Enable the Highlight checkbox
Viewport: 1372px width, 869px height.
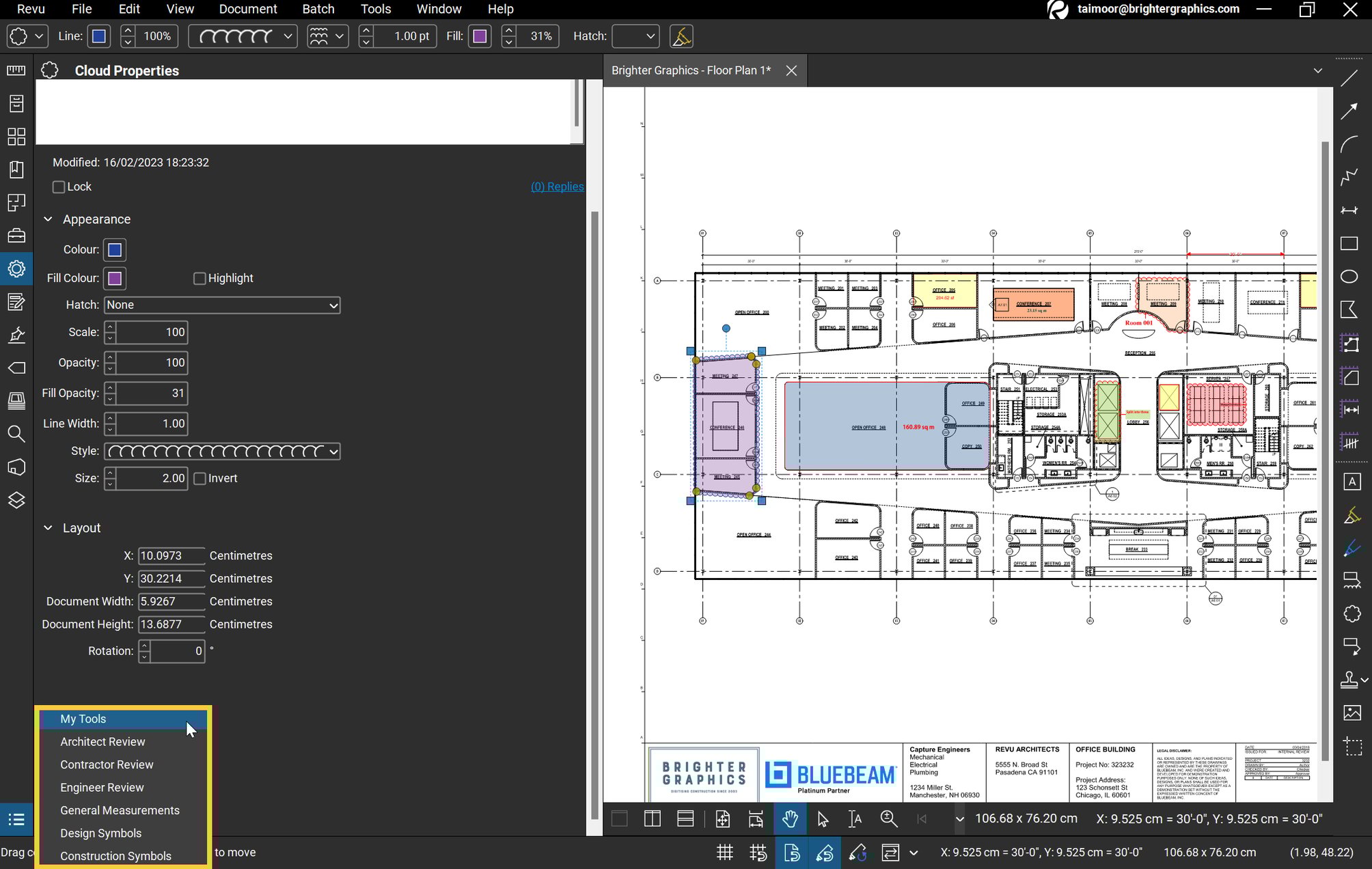200,278
